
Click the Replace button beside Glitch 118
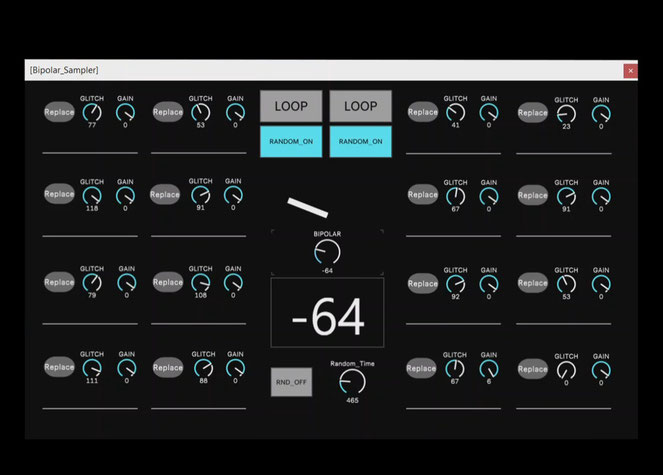59,194
